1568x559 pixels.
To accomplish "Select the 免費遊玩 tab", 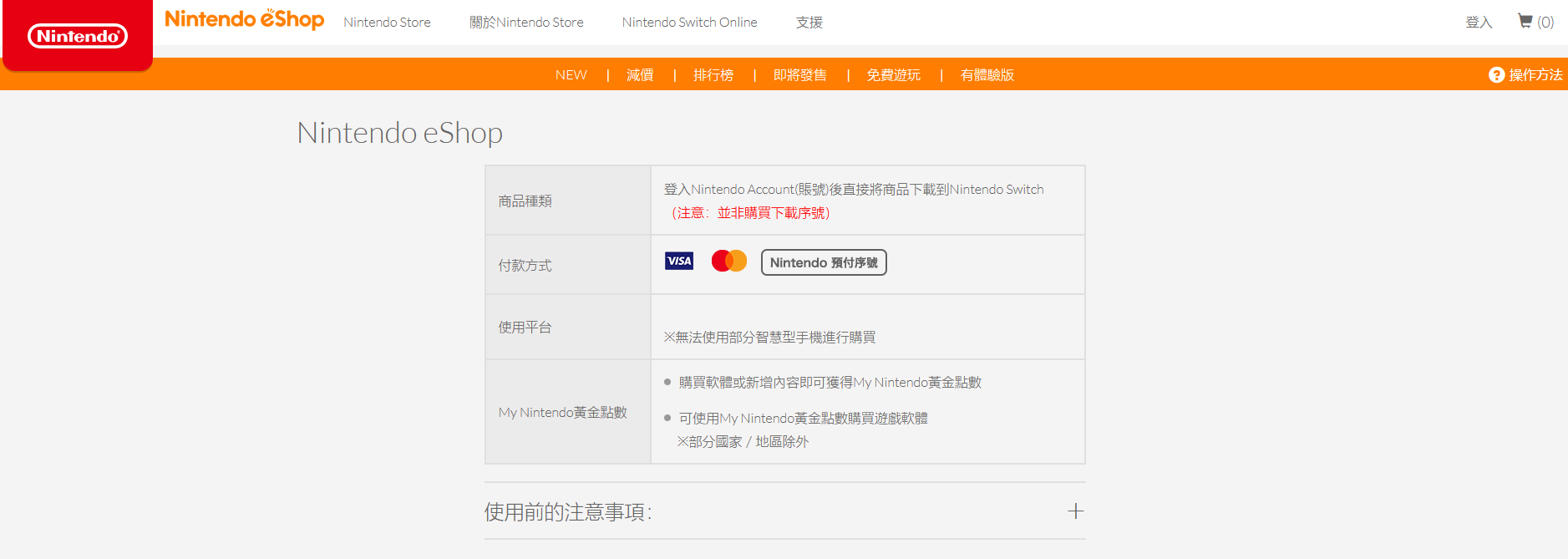I will tap(893, 75).
